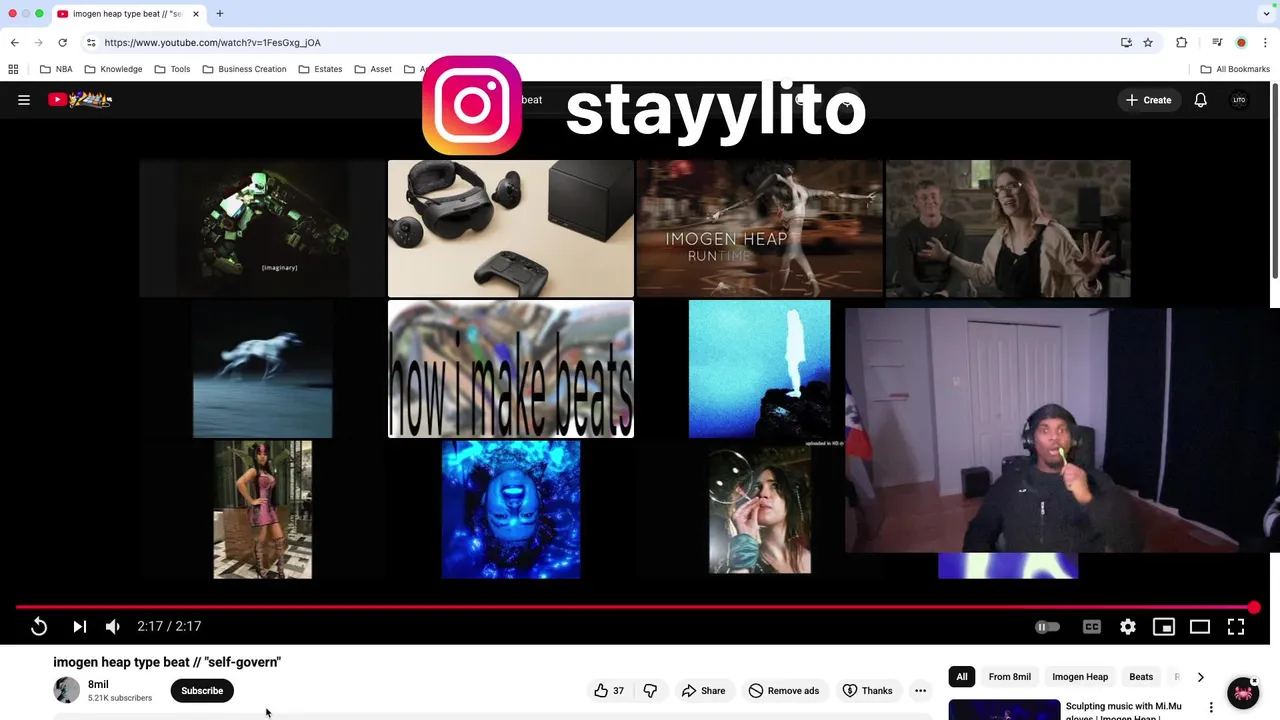Image resolution: width=1280 pixels, height=720 pixels.
Task: Open the running white dog end screen video
Action: (262, 369)
